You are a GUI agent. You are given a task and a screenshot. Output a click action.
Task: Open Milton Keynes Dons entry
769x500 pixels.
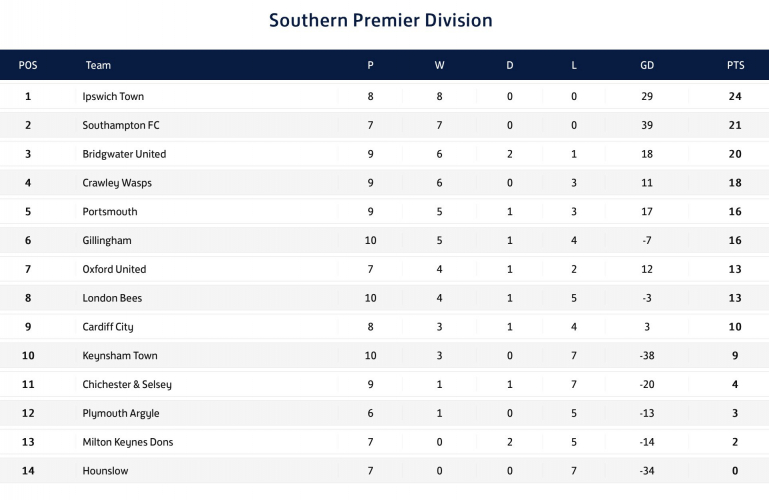point(128,442)
